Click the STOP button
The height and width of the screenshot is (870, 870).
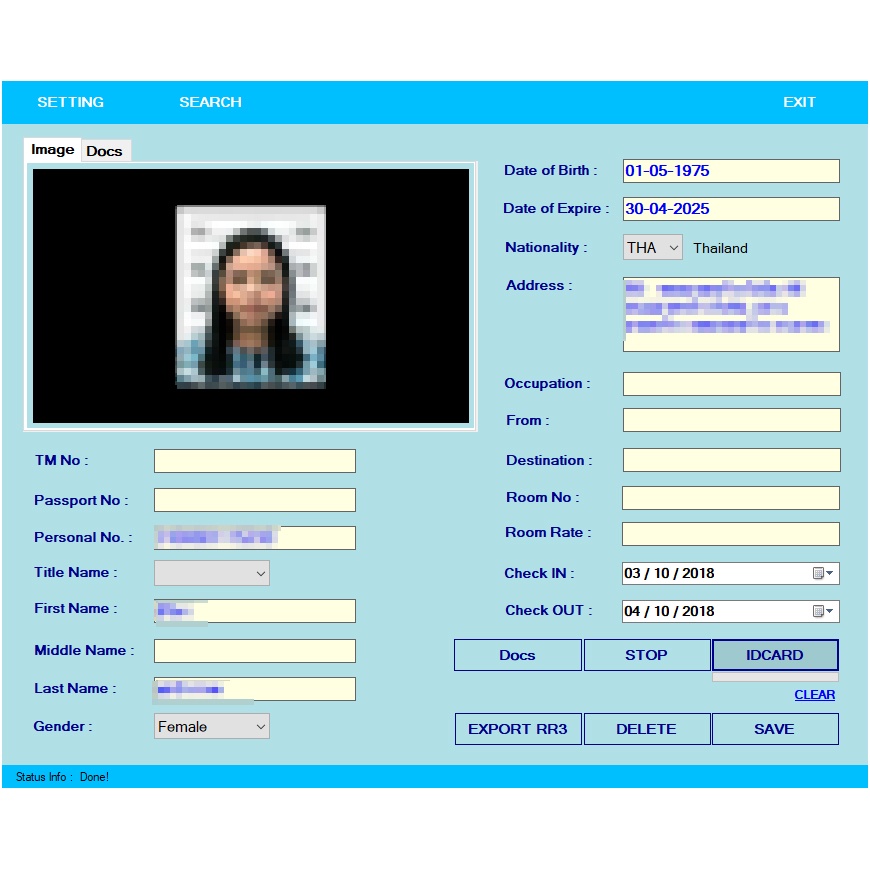tap(646, 655)
